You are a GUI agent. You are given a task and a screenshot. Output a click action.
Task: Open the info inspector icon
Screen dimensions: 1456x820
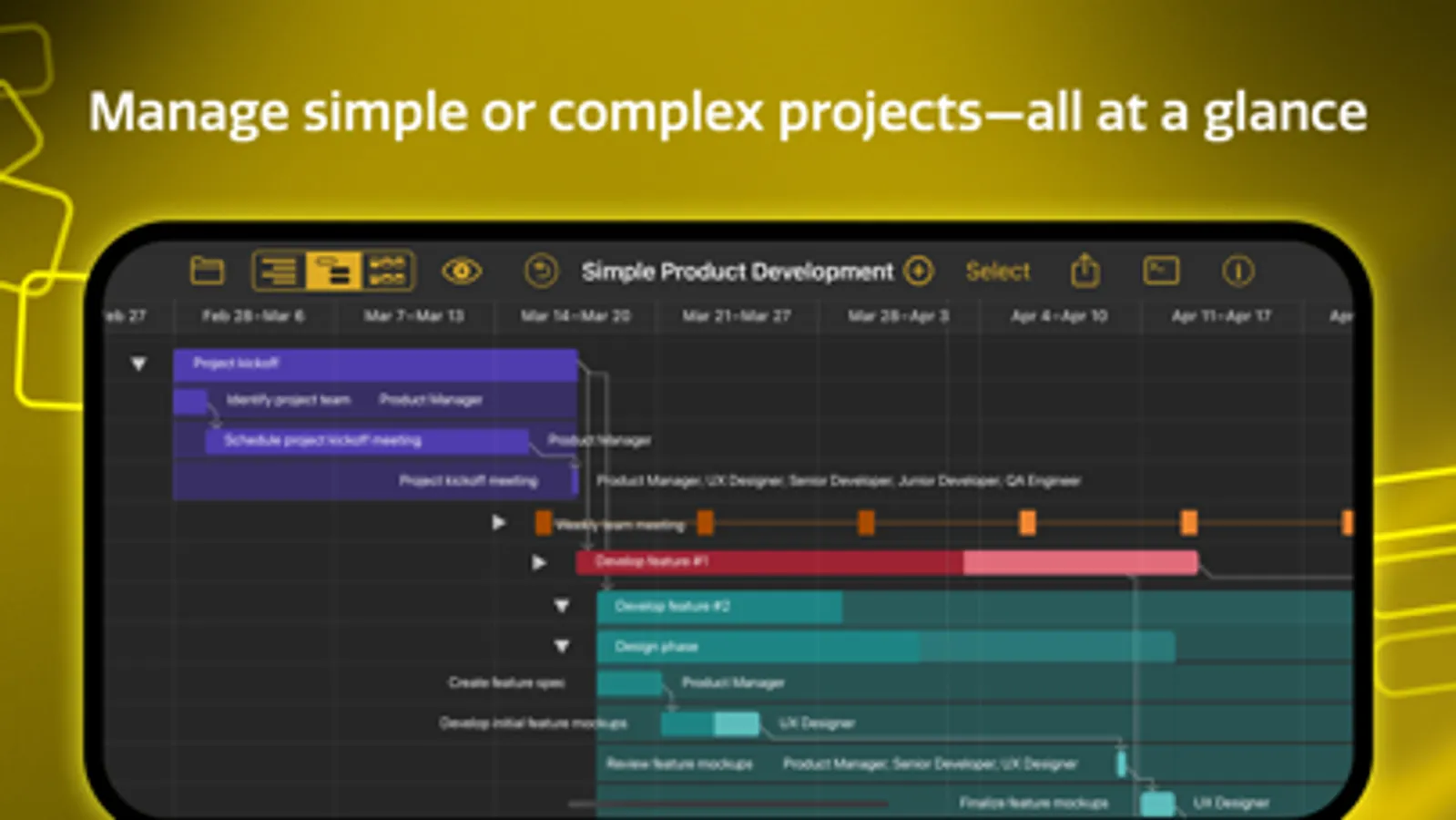coord(1237,271)
